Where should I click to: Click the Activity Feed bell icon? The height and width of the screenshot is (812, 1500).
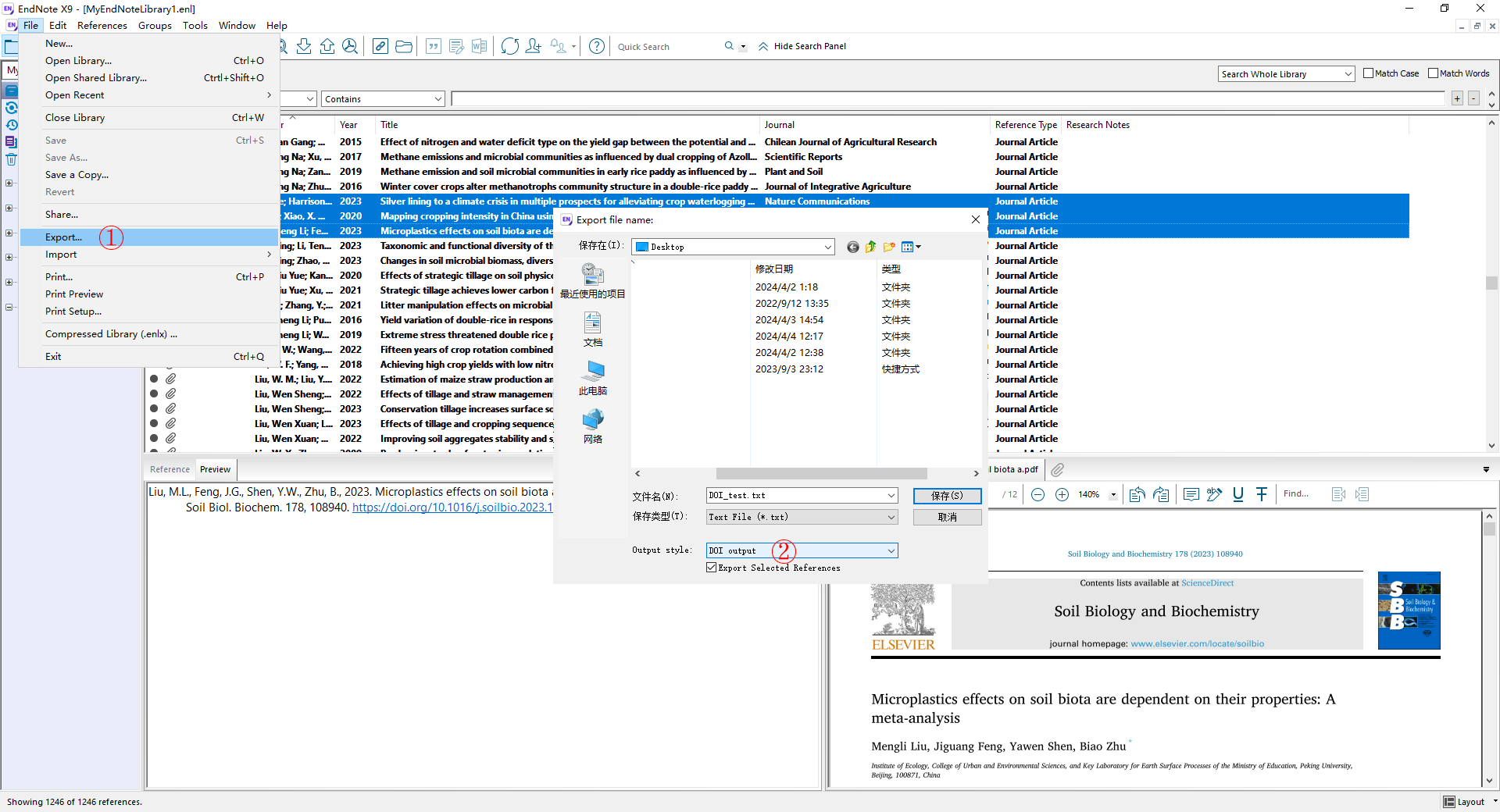click(558, 46)
